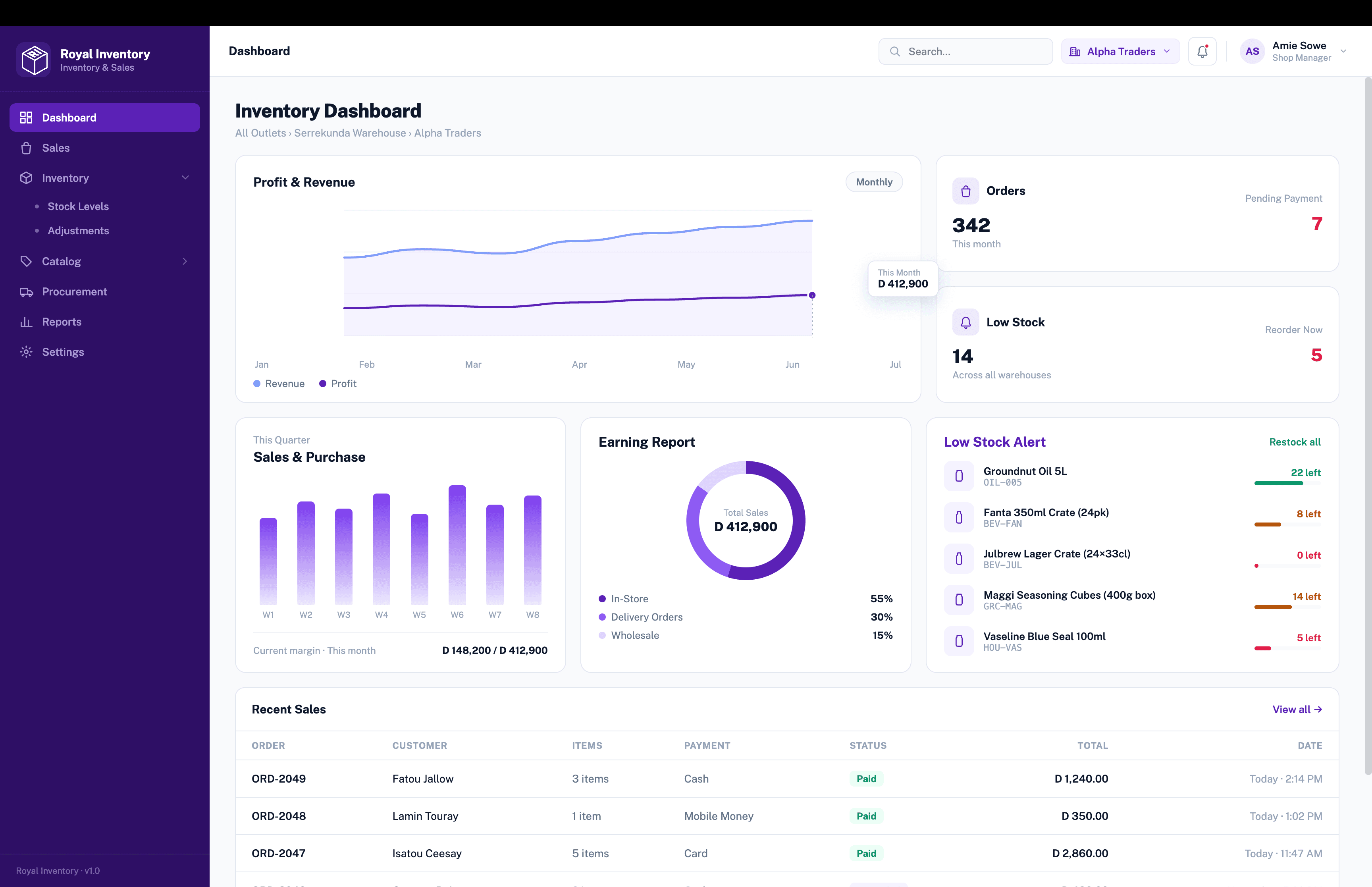Click the Low Stock card bell icon
The image size is (1372, 887).
pyautogui.click(x=965, y=322)
